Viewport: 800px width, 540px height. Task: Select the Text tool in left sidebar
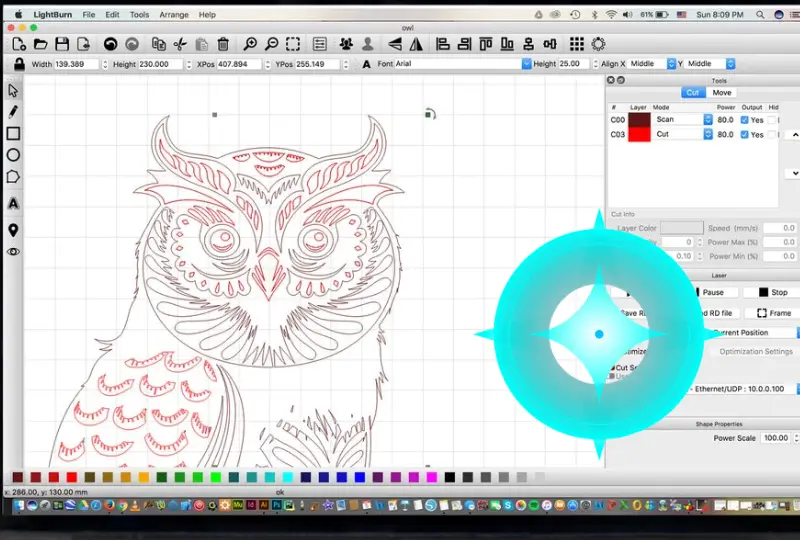[x=13, y=203]
